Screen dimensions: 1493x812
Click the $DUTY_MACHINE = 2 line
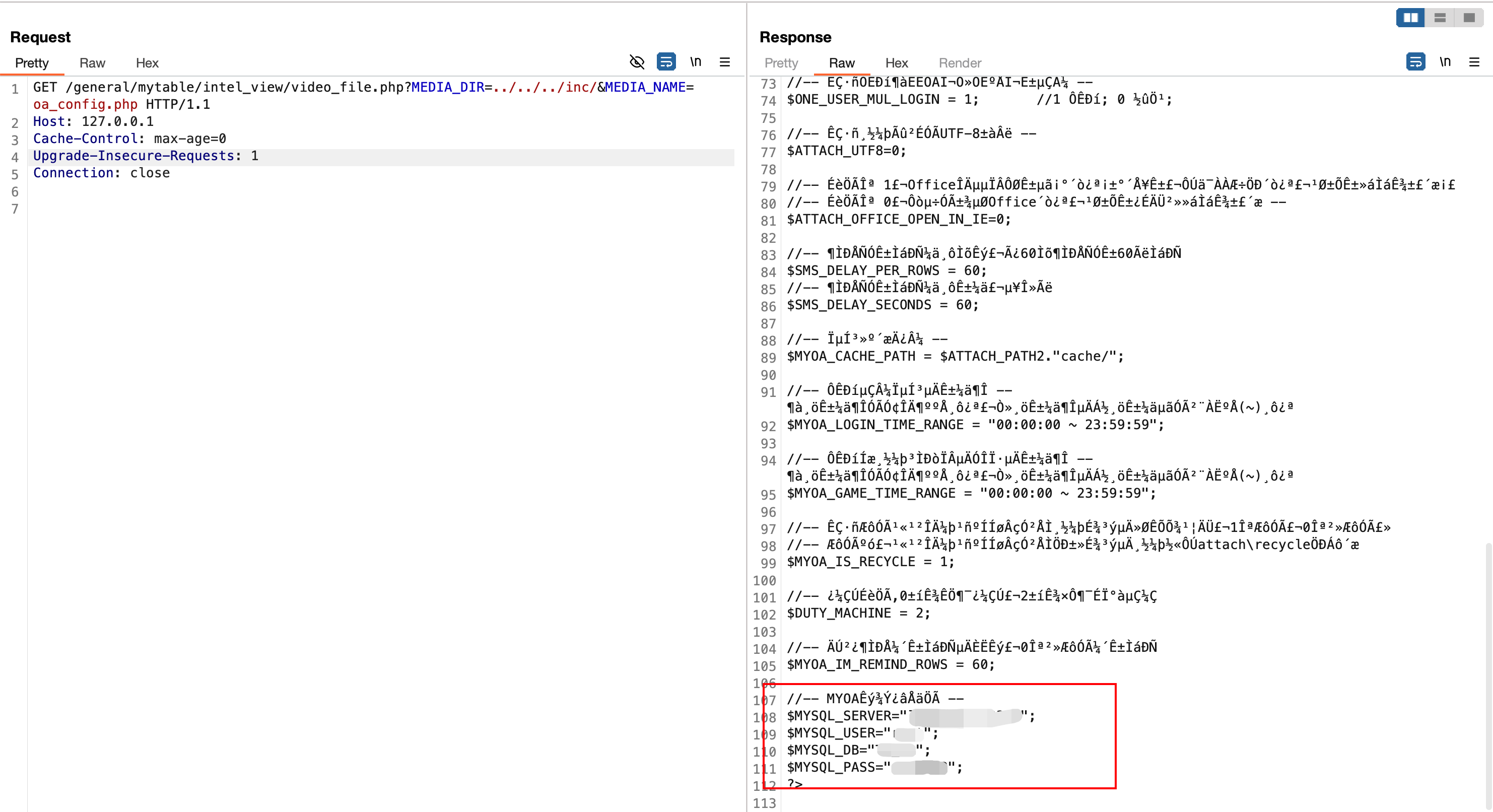[x=858, y=613]
